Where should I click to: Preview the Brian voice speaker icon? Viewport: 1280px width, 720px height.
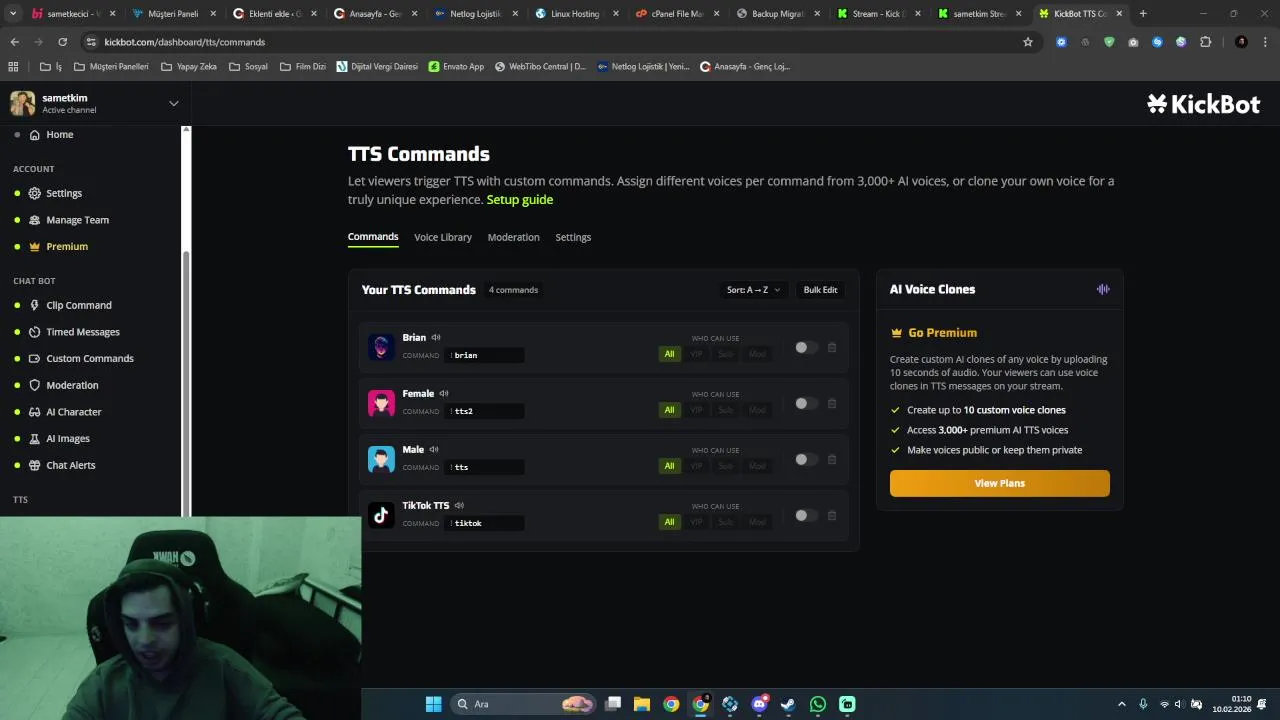click(436, 338)
